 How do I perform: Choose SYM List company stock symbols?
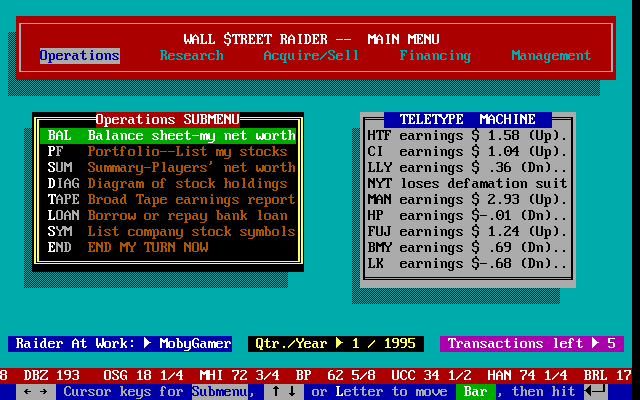[168, 231]
